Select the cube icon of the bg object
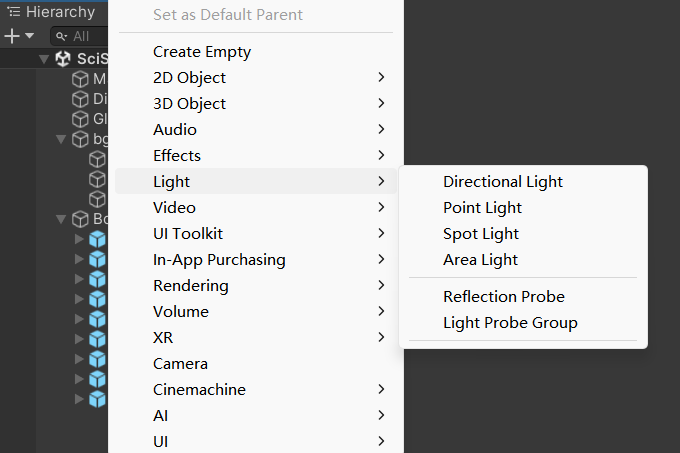This screenshot has height=453, width=680. tap(81, 139)
